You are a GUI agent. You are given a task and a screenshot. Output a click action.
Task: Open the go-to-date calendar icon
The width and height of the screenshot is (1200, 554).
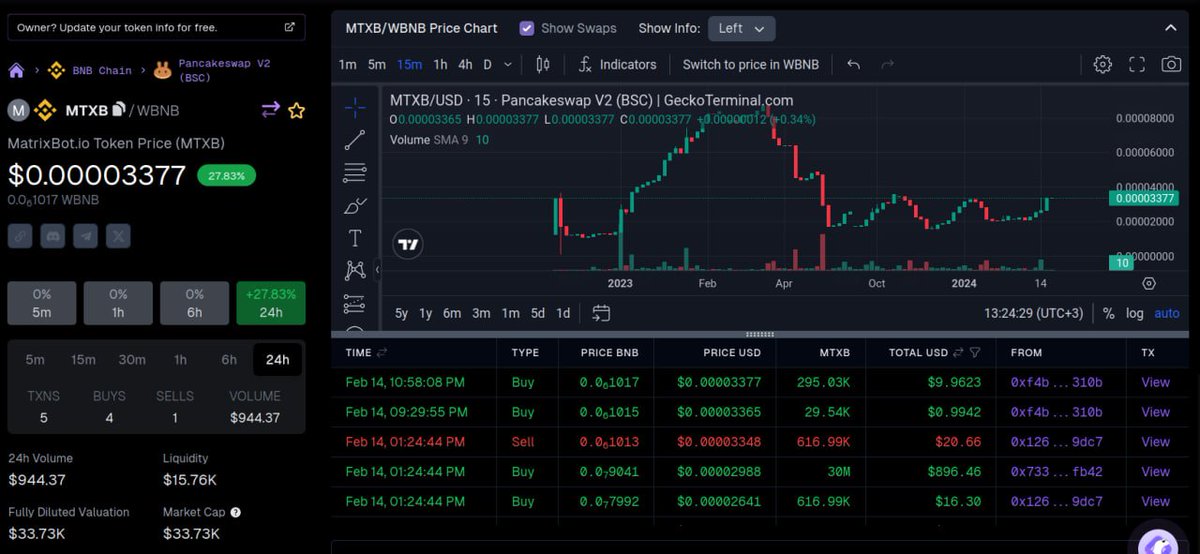click(601, 313)
